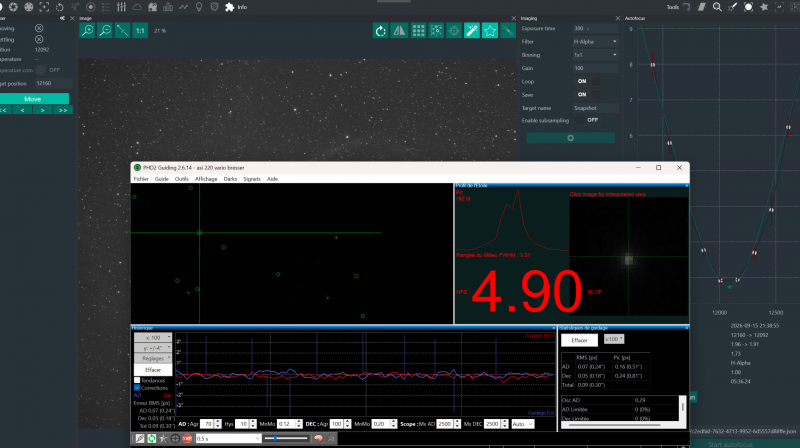The width and height of the screenshot is (800, 448).
Task: Open the Filter H-Alpha dropdown
Action: click(595, 41)
